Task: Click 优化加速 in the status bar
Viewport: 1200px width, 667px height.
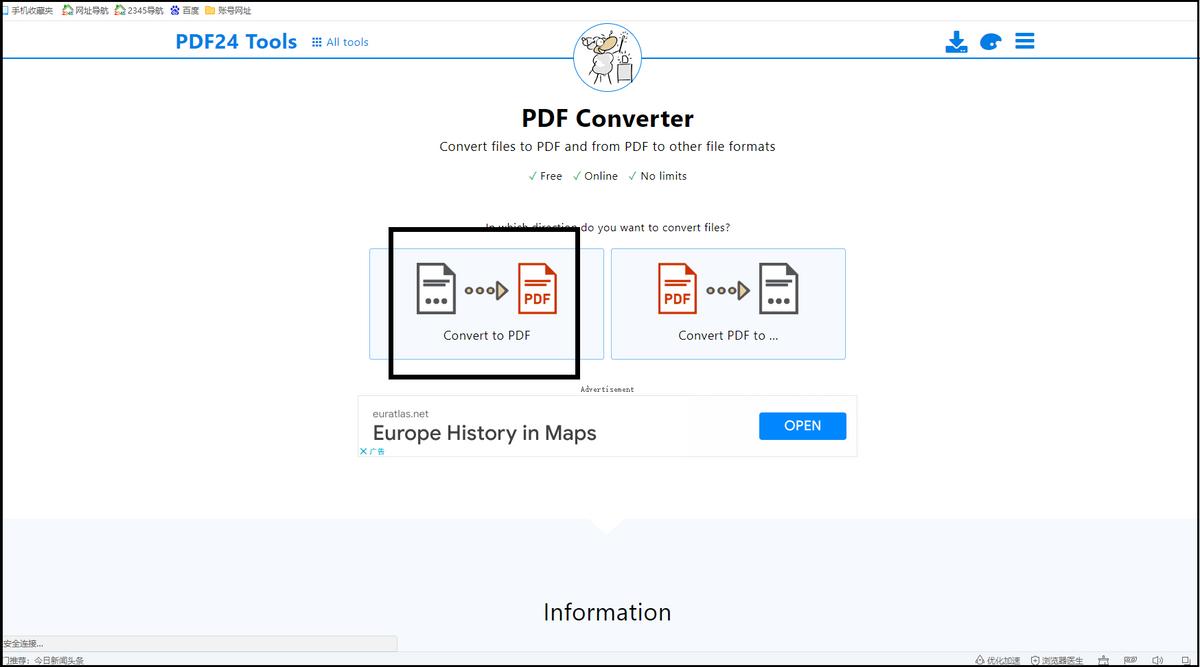Action: tap(998, 660)
